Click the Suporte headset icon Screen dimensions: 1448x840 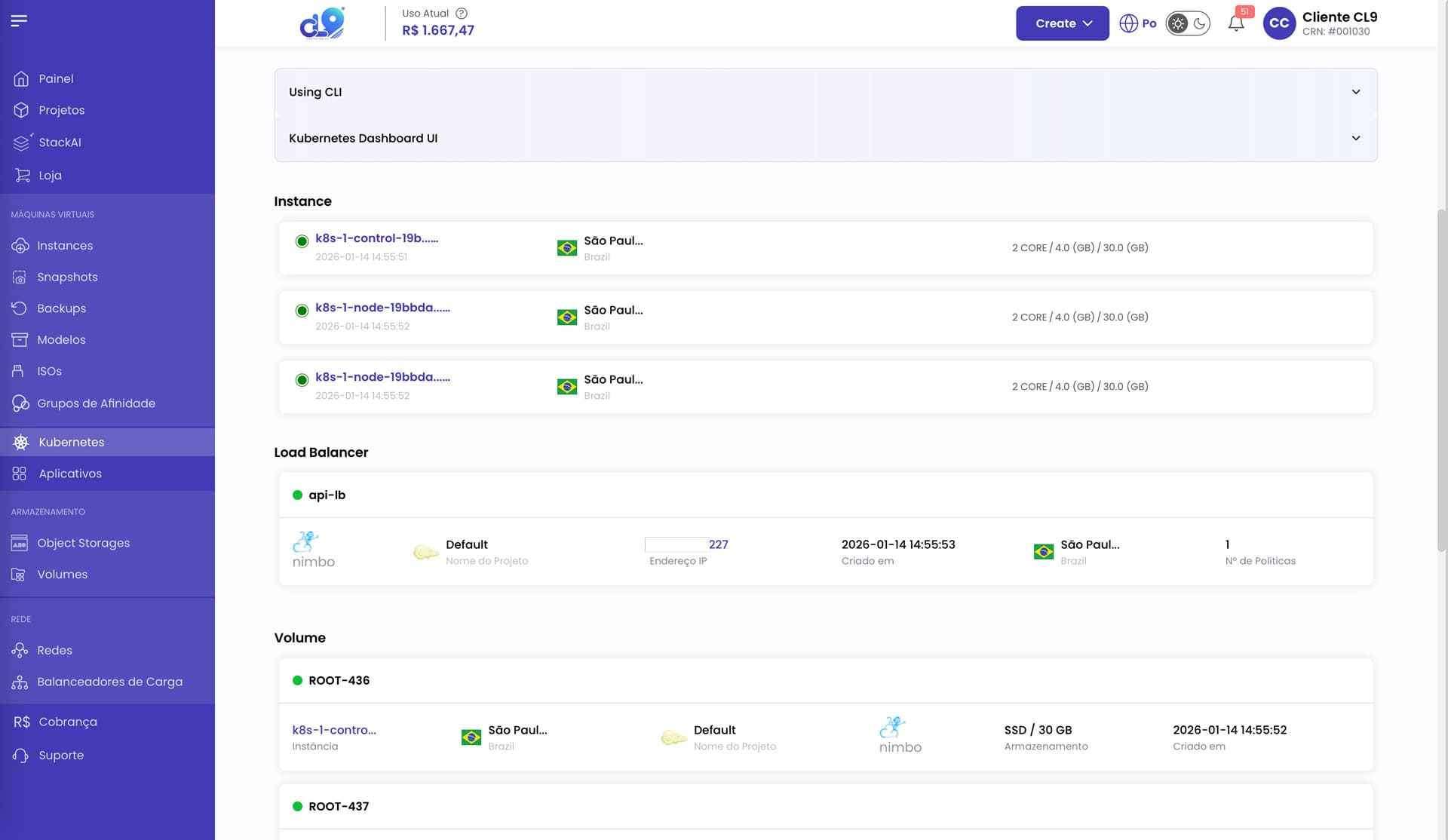point(20,756)
